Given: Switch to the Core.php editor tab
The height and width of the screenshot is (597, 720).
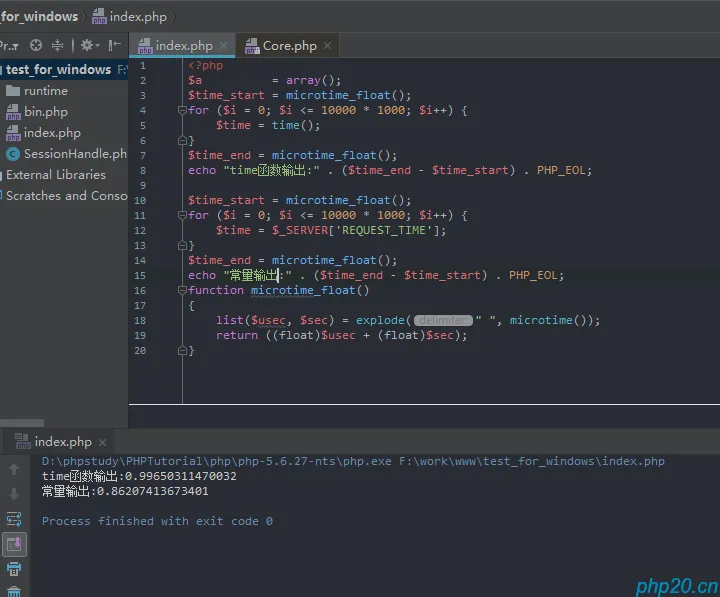Looking at the screenshot, I should [289, 45].
